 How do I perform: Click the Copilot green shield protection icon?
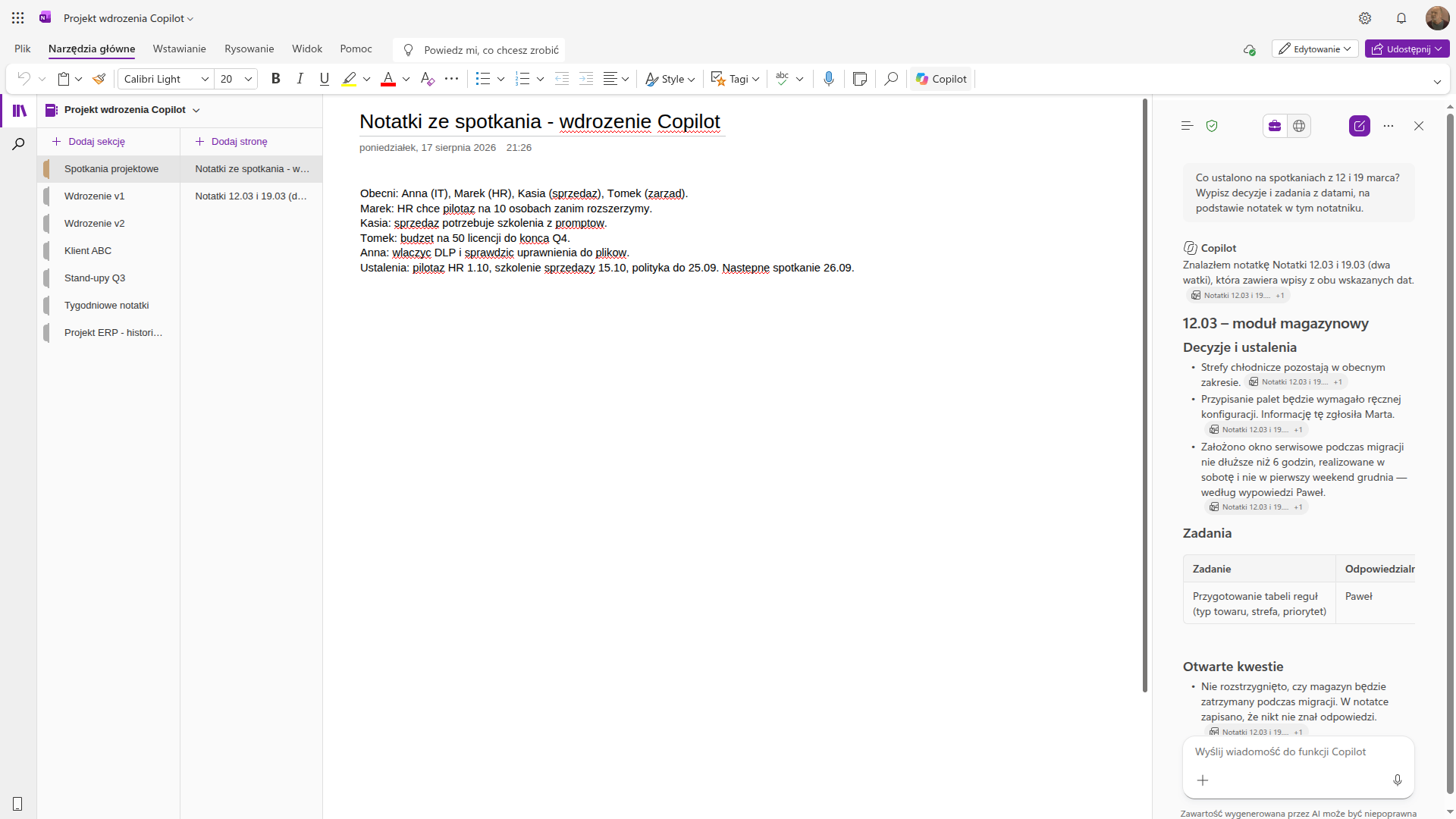(x=1212, y=126)
